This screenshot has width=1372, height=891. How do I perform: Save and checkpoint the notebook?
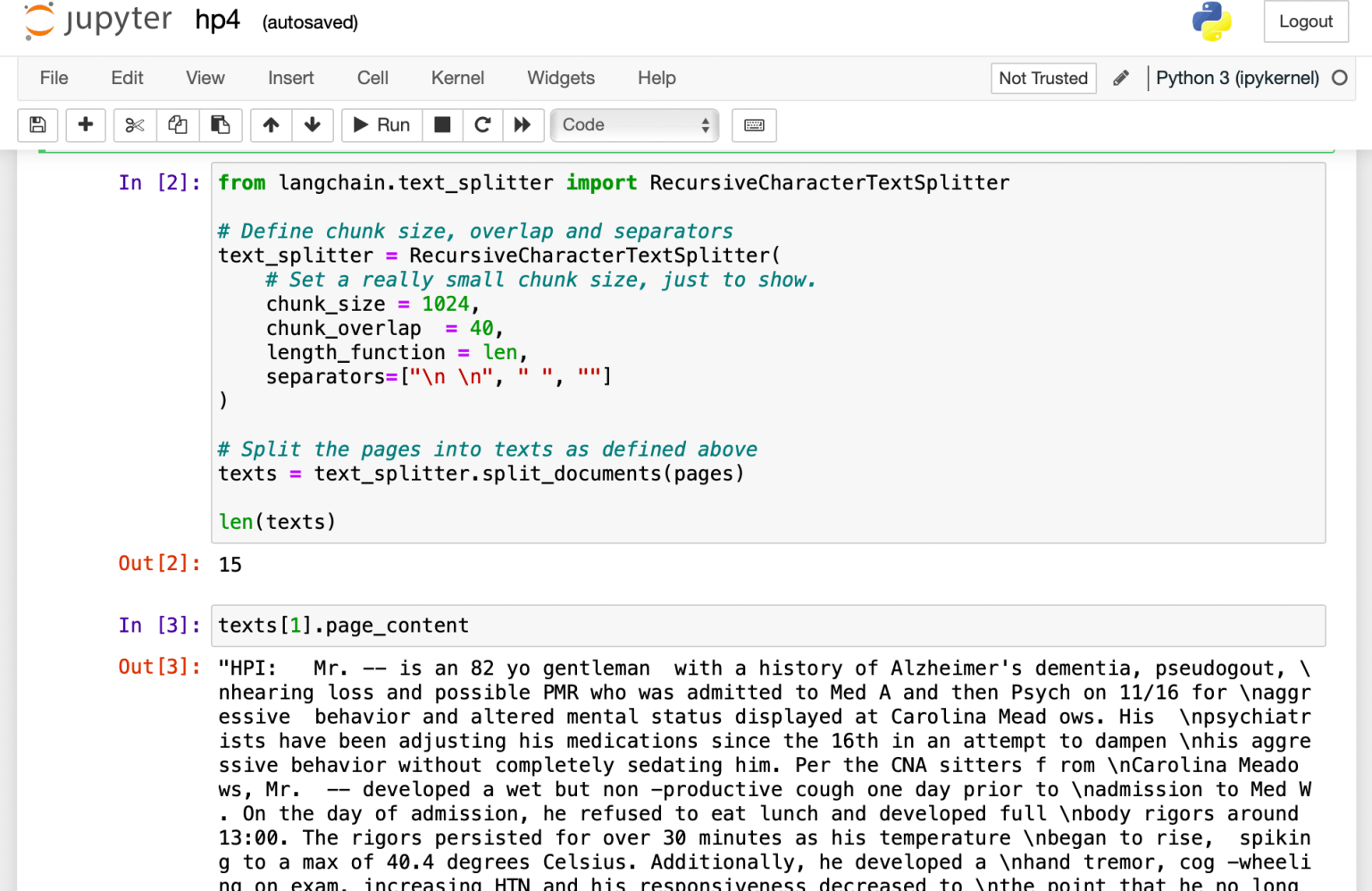point(38,125)
